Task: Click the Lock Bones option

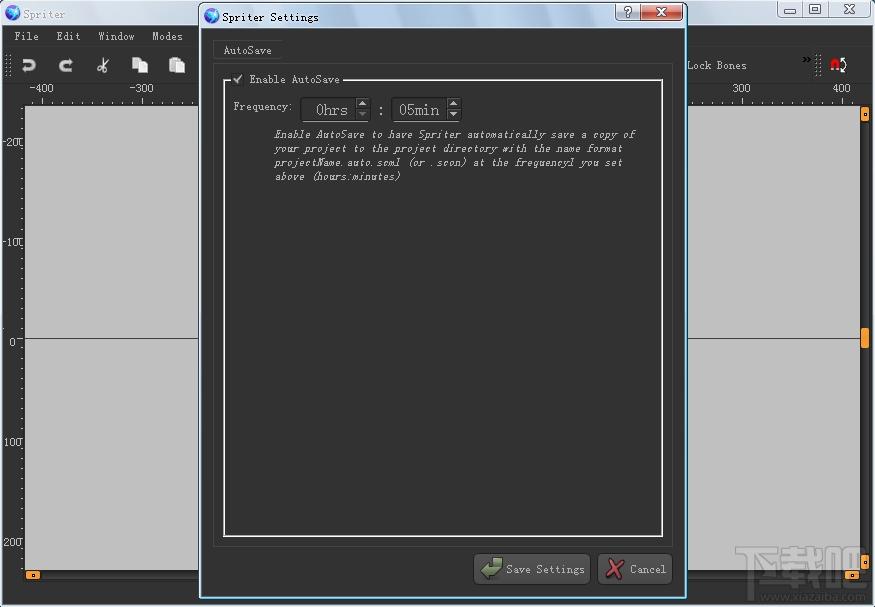Action: 717,65
